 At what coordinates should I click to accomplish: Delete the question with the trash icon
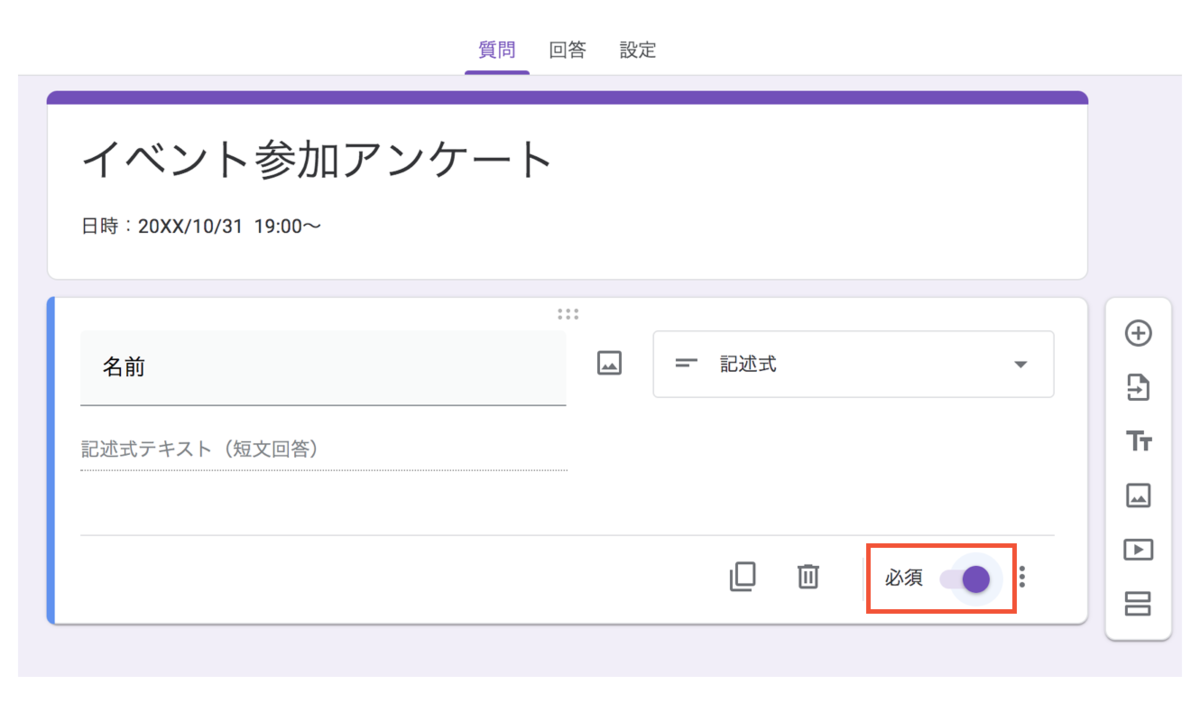[x=808, y=578]
